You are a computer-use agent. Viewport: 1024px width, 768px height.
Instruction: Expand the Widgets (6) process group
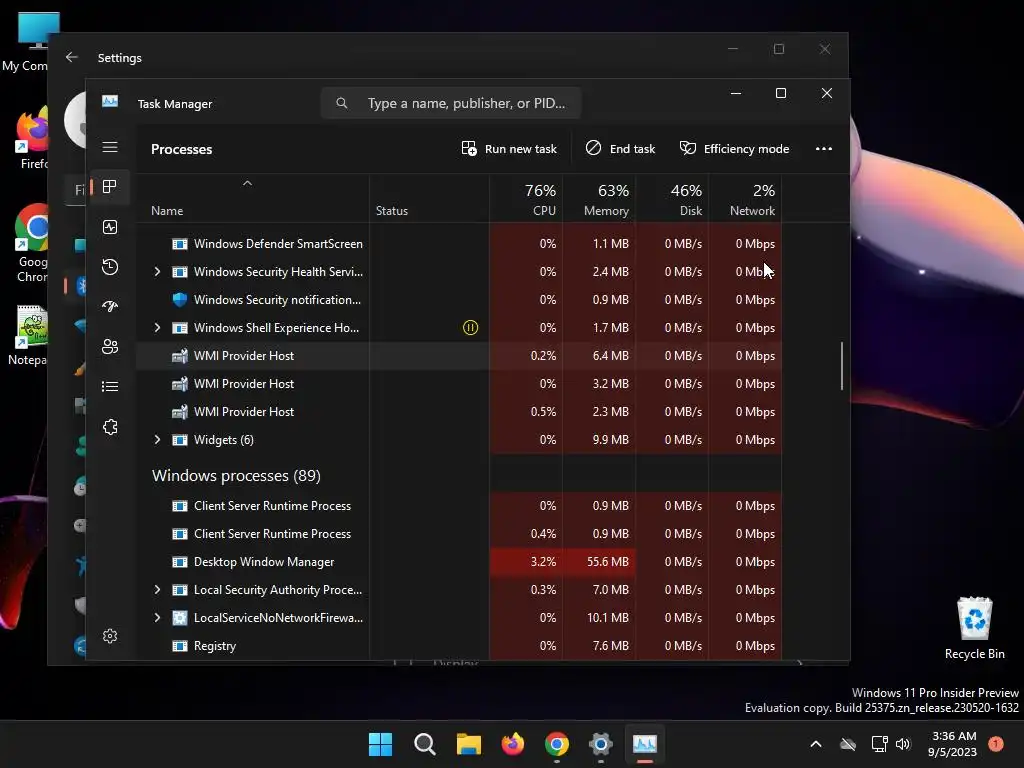click(x=157, y=440)
